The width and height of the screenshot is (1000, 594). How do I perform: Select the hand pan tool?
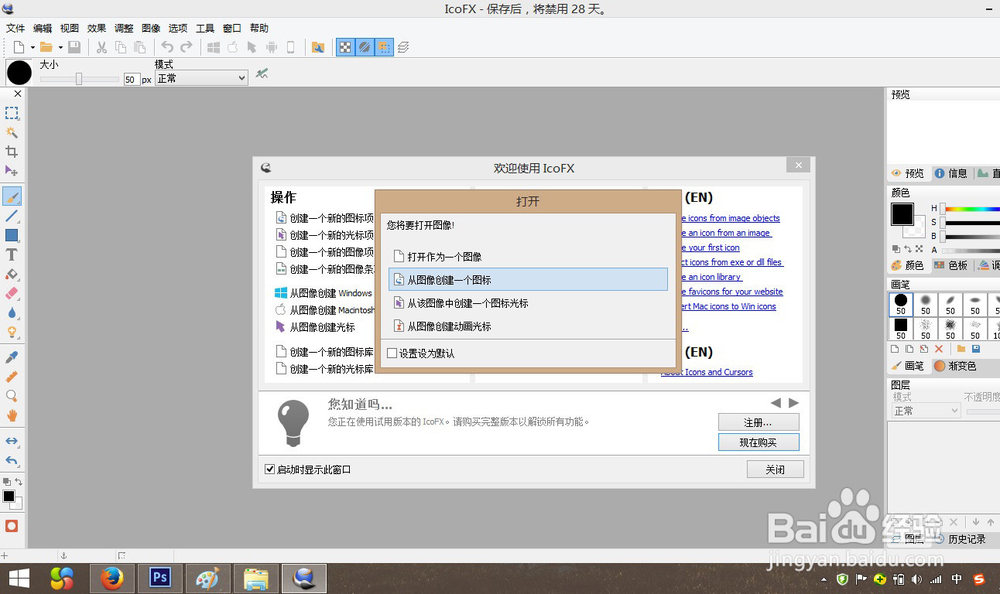point(11,415)
